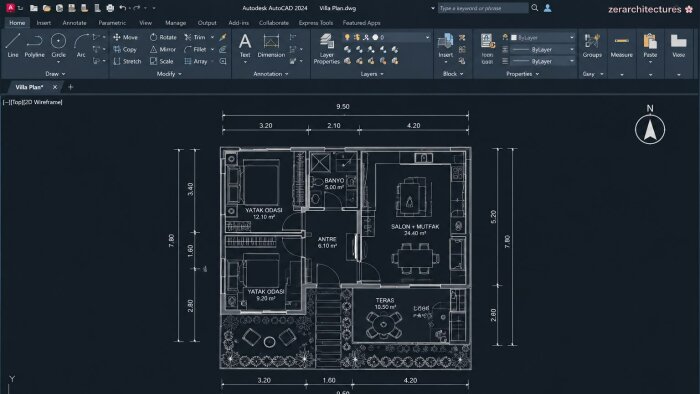Open the Manage ribbon tab

175,22
